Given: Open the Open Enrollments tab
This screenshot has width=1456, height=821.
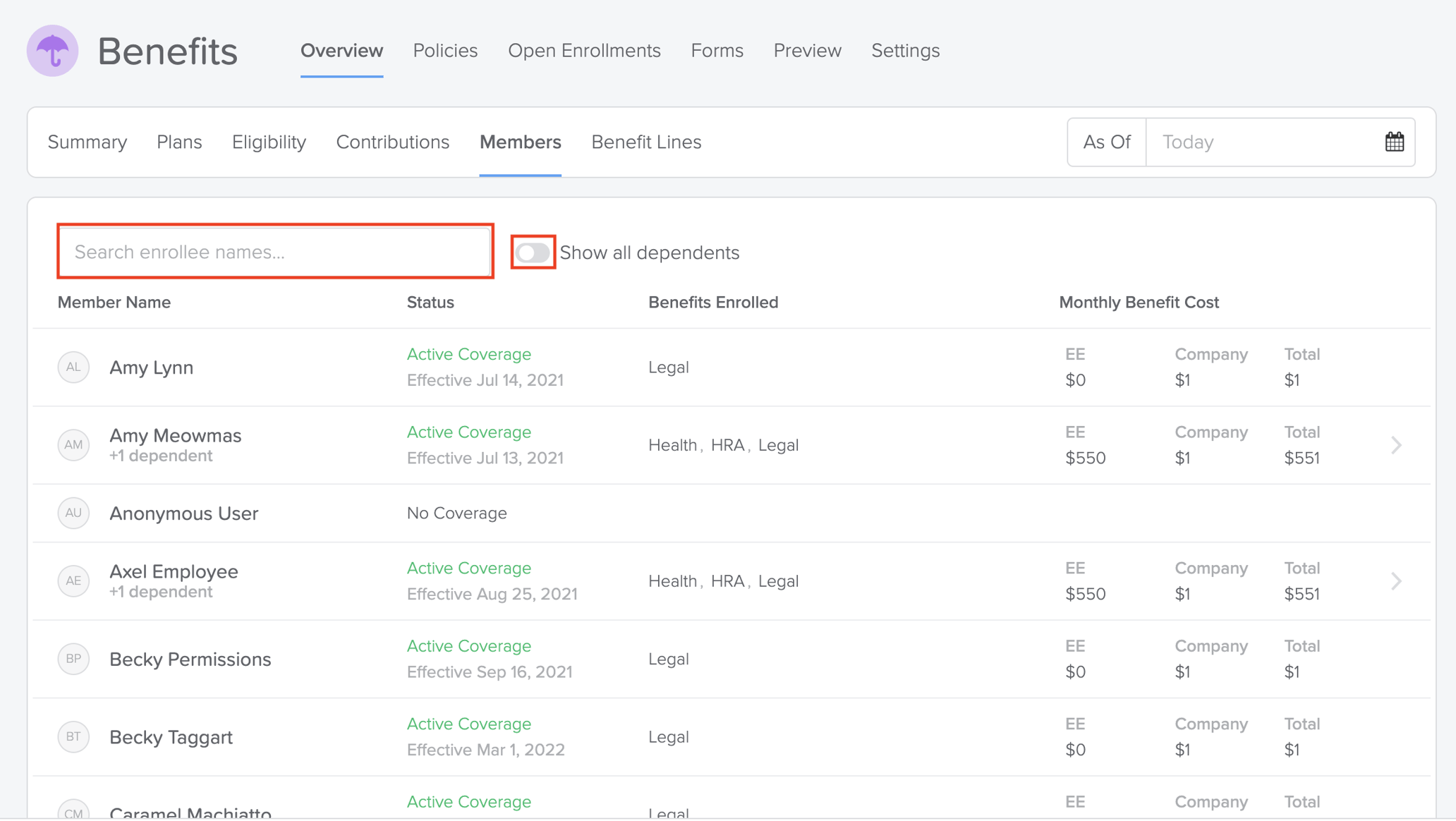Looking at the screenshot, I should 584,51.
